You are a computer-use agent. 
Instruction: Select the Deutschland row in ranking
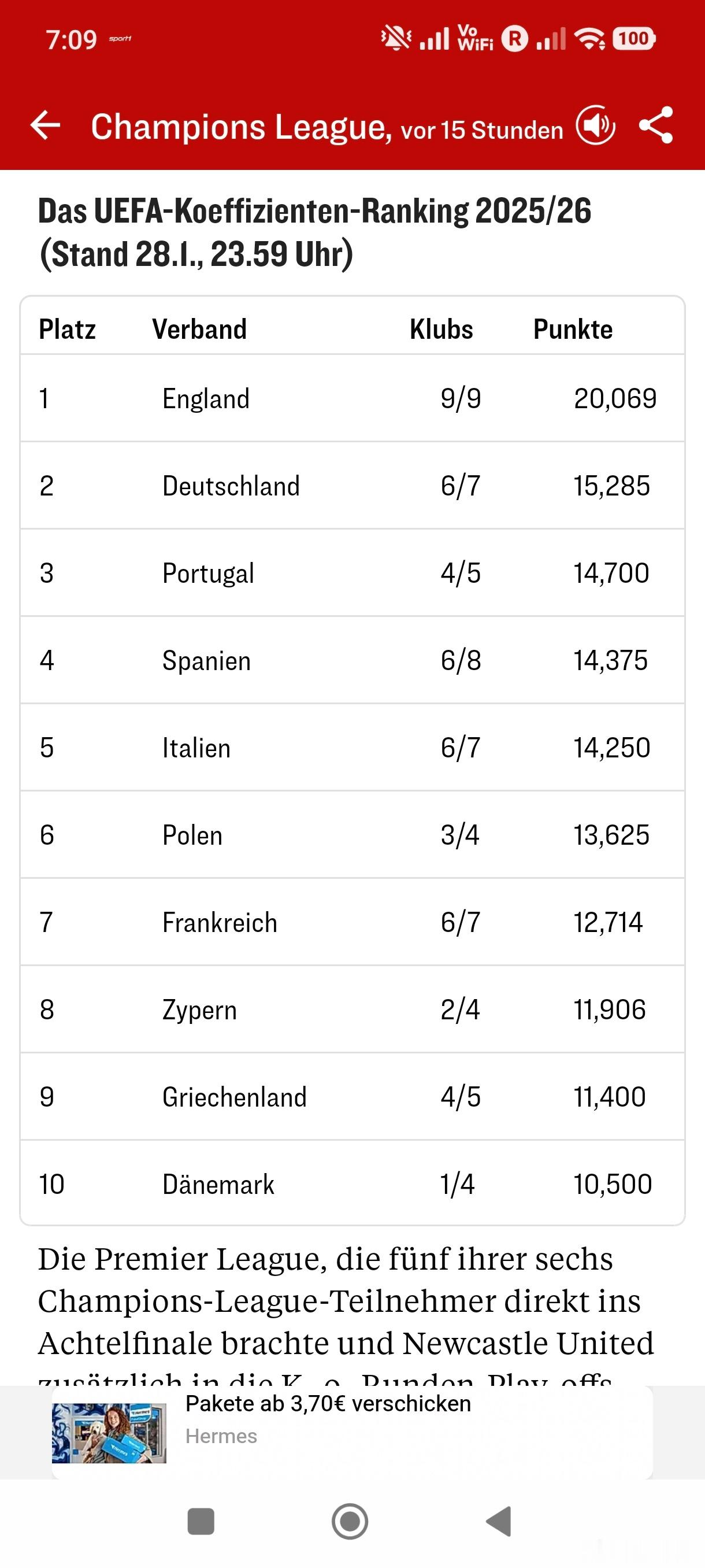click(352, 486)
